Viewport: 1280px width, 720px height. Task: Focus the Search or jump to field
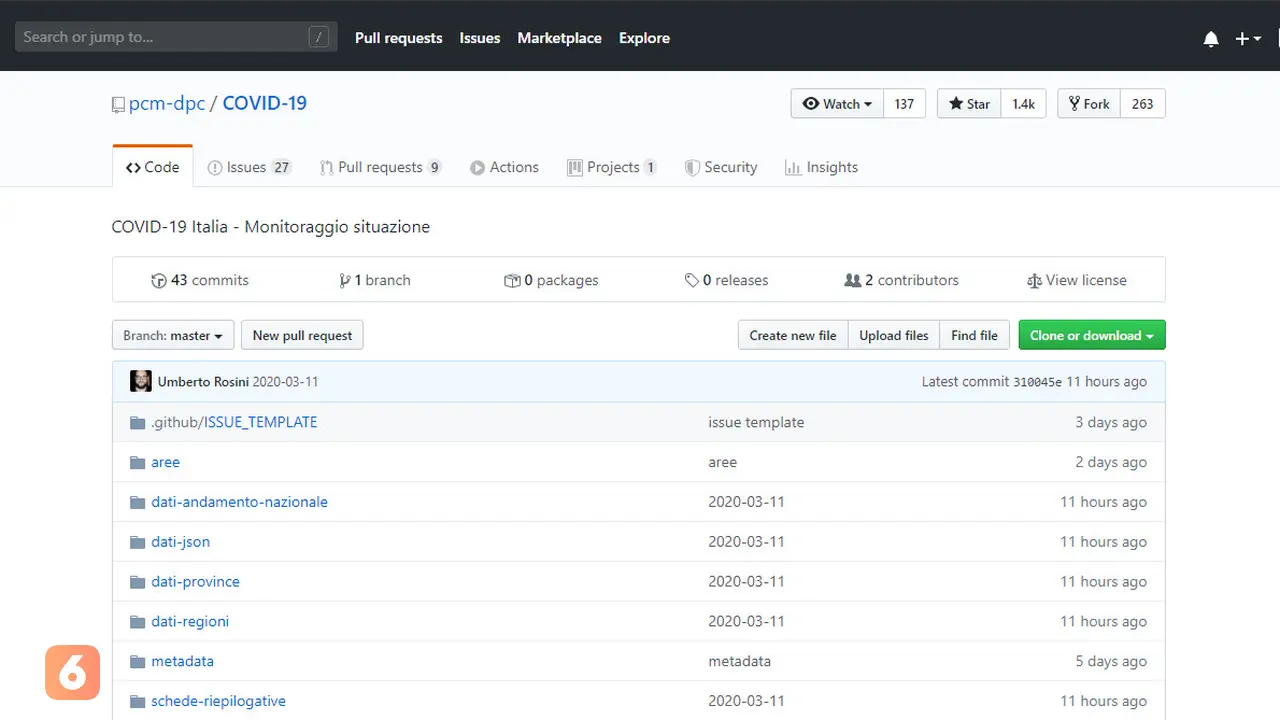pyautogui.click(x=176, y=37)
